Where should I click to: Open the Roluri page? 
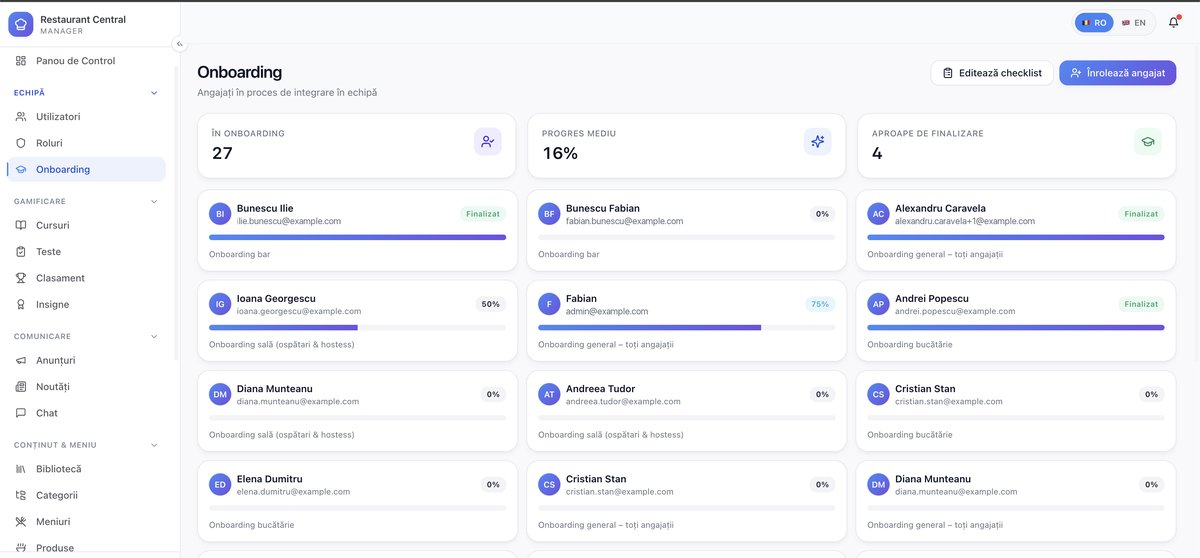(87, 143)
